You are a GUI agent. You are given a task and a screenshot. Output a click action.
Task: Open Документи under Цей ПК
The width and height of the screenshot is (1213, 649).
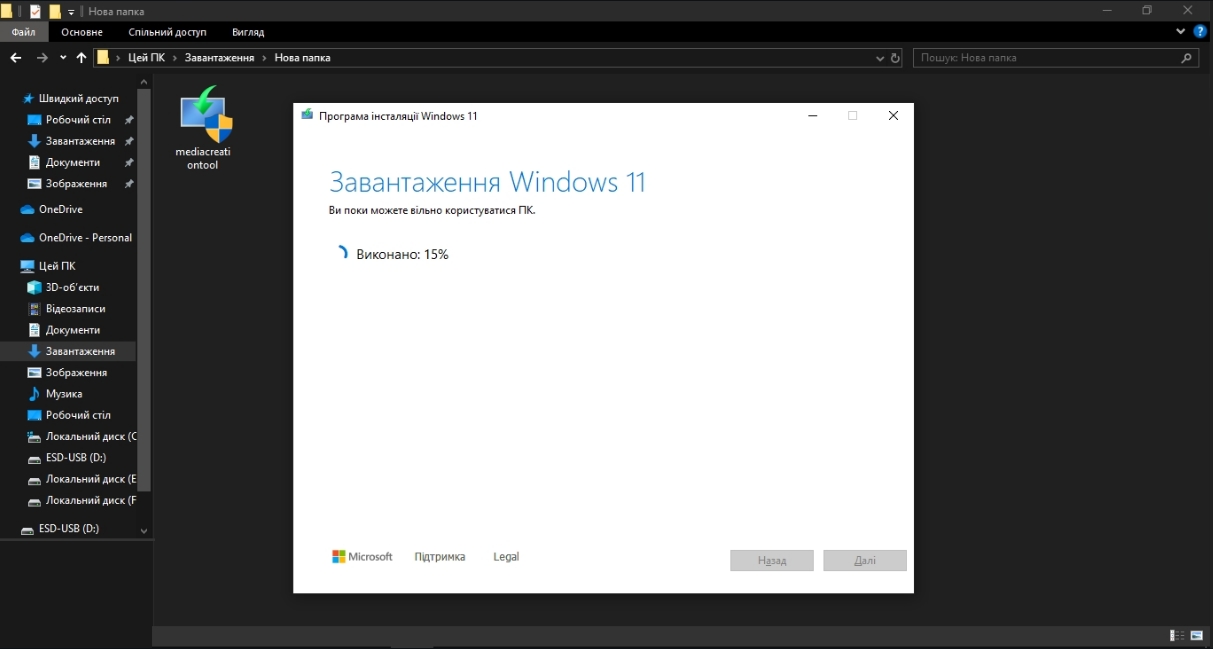tap(73, 330)
